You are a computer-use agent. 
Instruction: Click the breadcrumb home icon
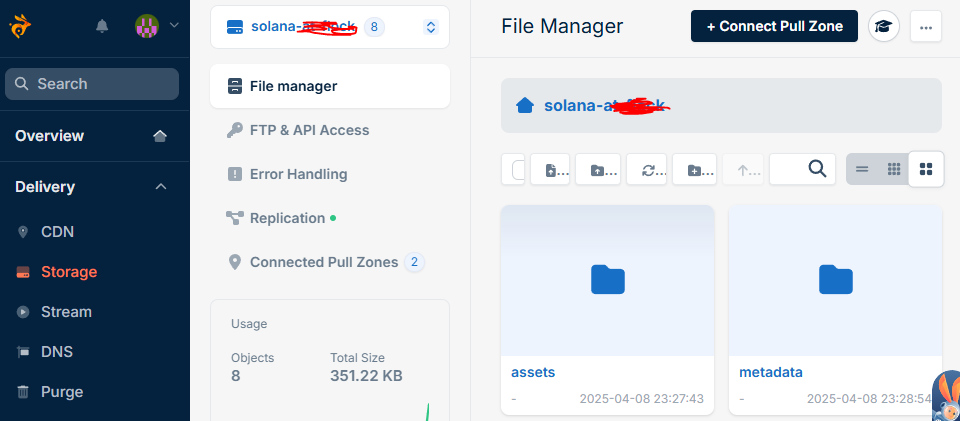(x=525, y=106)
